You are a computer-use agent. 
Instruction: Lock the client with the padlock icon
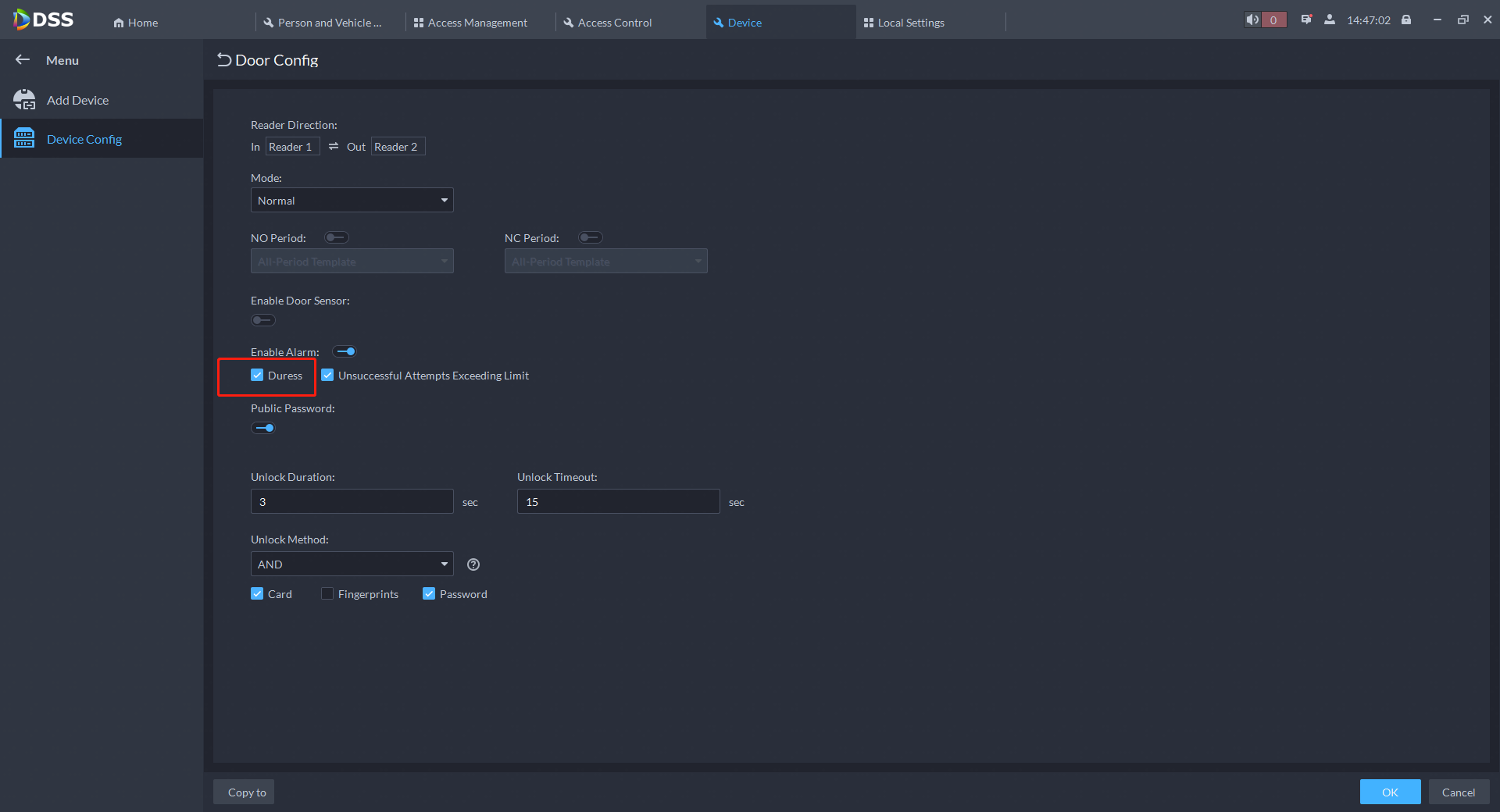click(x=1406, y=20)
